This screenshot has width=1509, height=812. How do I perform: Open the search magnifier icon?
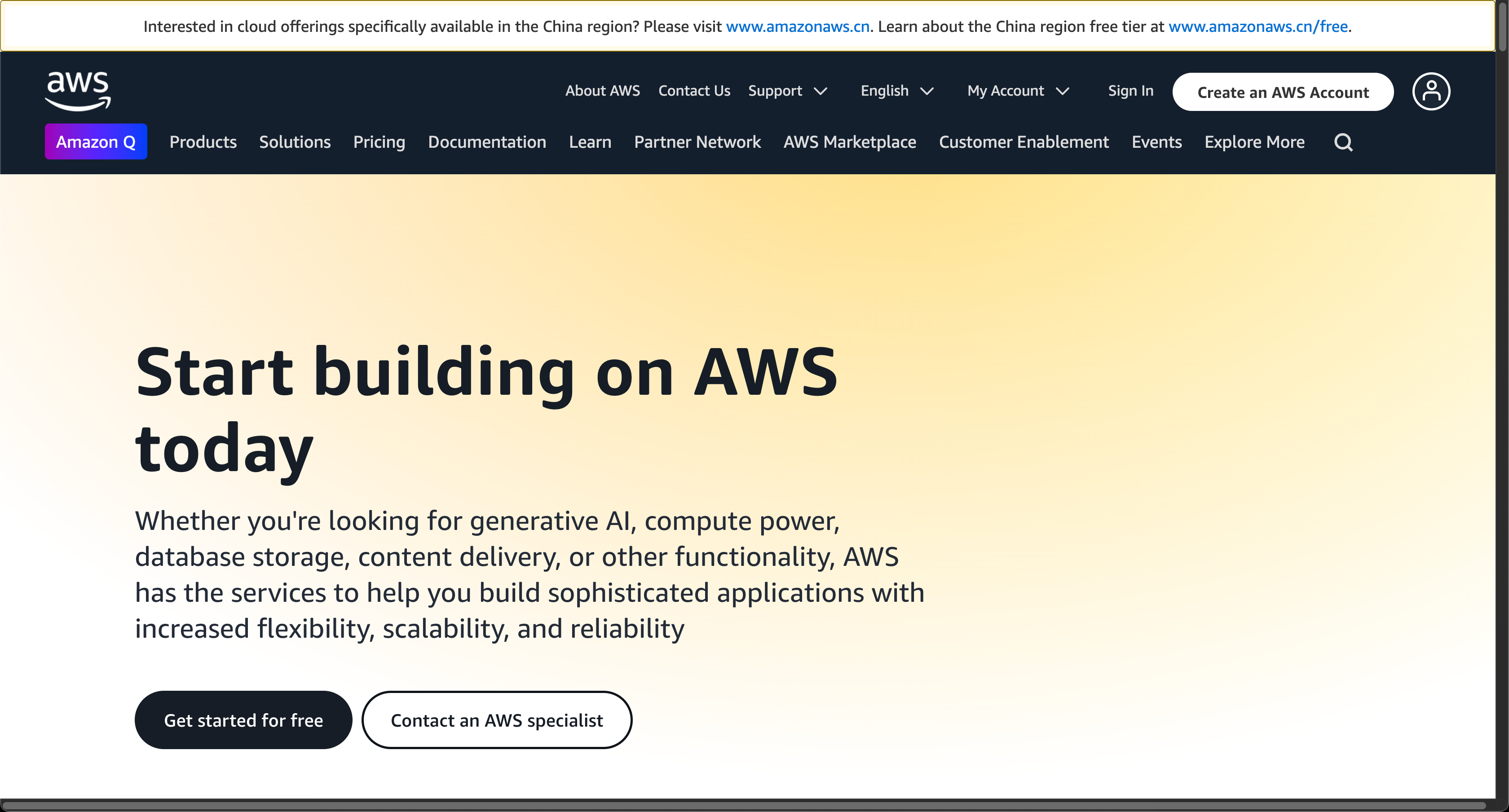tap(1343, 142)
